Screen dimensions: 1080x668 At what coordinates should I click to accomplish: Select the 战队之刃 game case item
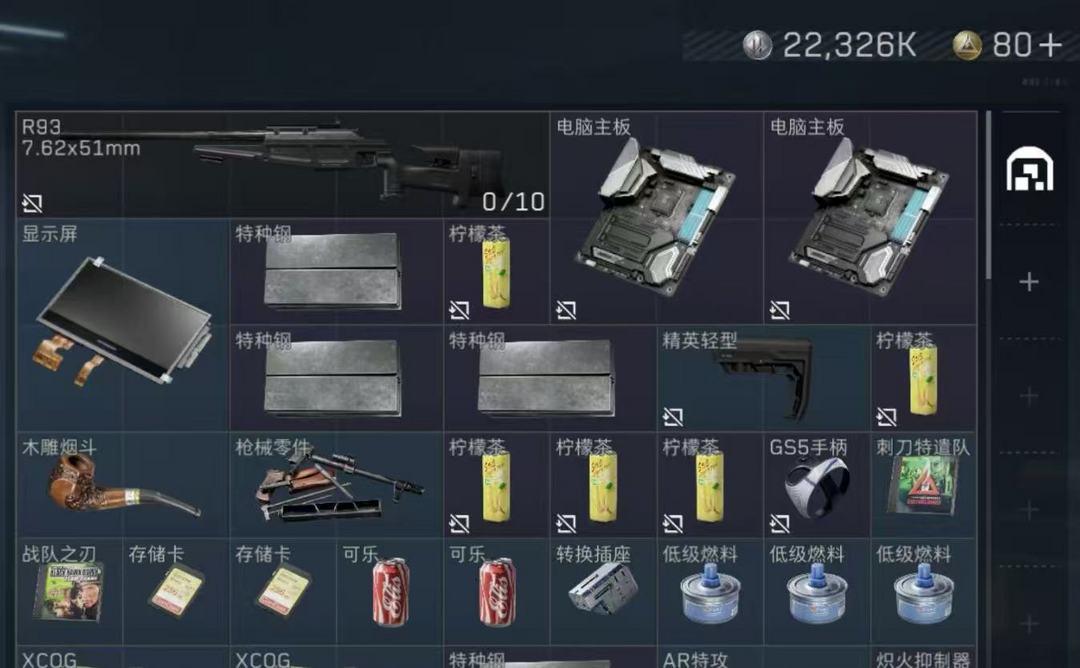coord(69,592)
